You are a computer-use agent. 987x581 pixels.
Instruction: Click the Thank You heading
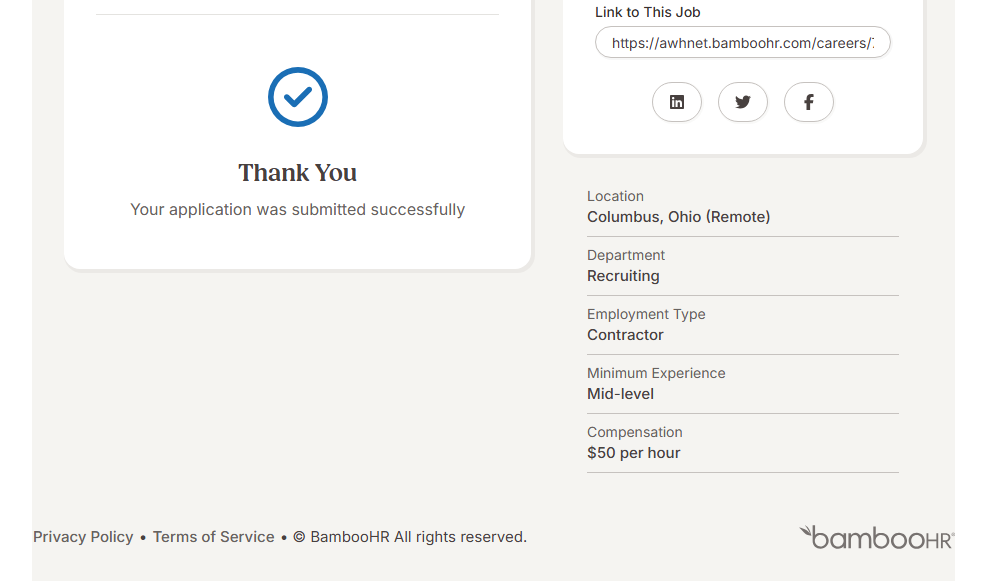pos(298,173)
